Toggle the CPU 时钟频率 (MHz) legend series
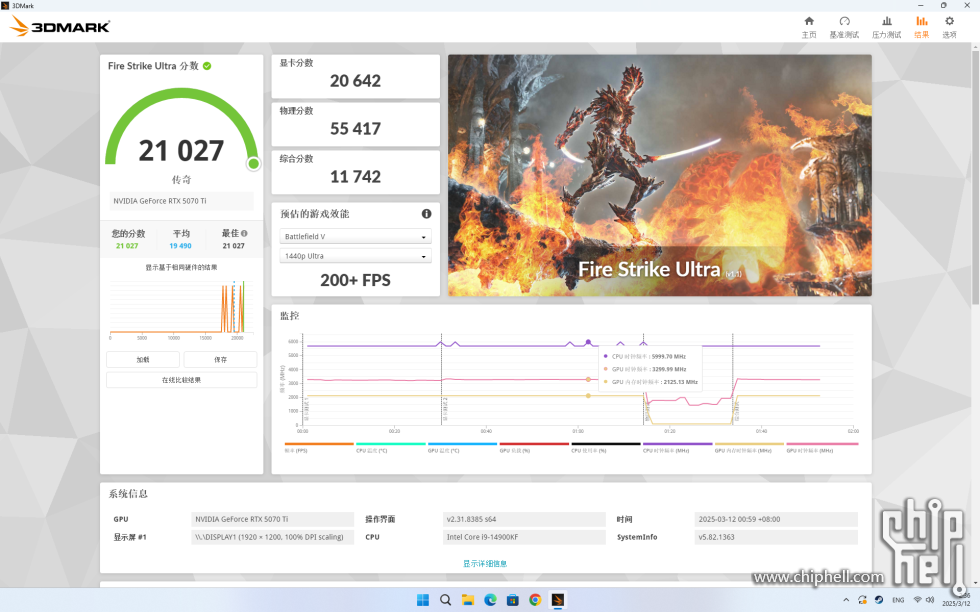Viewport: 980px width, 612px height. 678,448
